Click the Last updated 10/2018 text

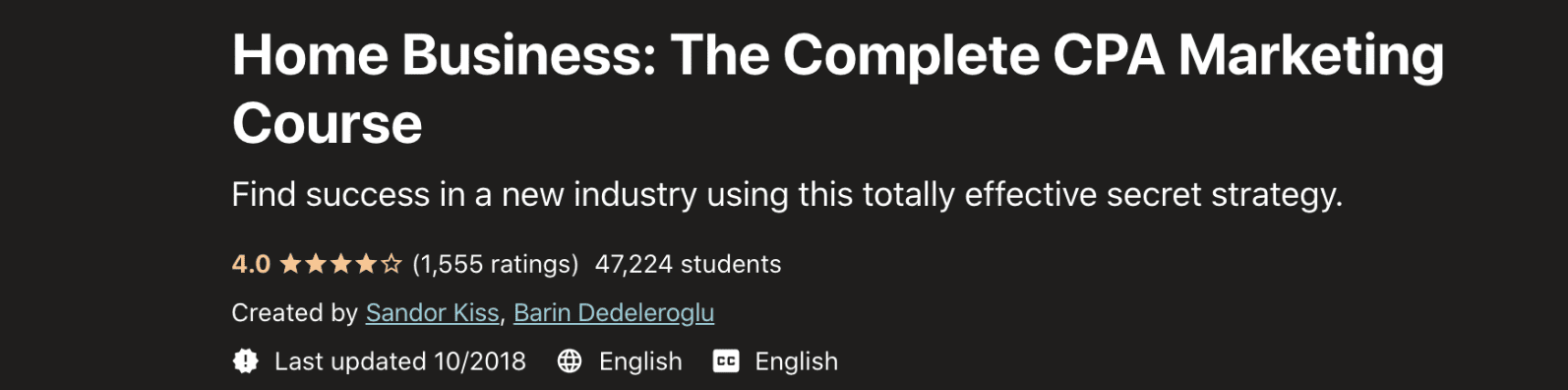point(400,361)
